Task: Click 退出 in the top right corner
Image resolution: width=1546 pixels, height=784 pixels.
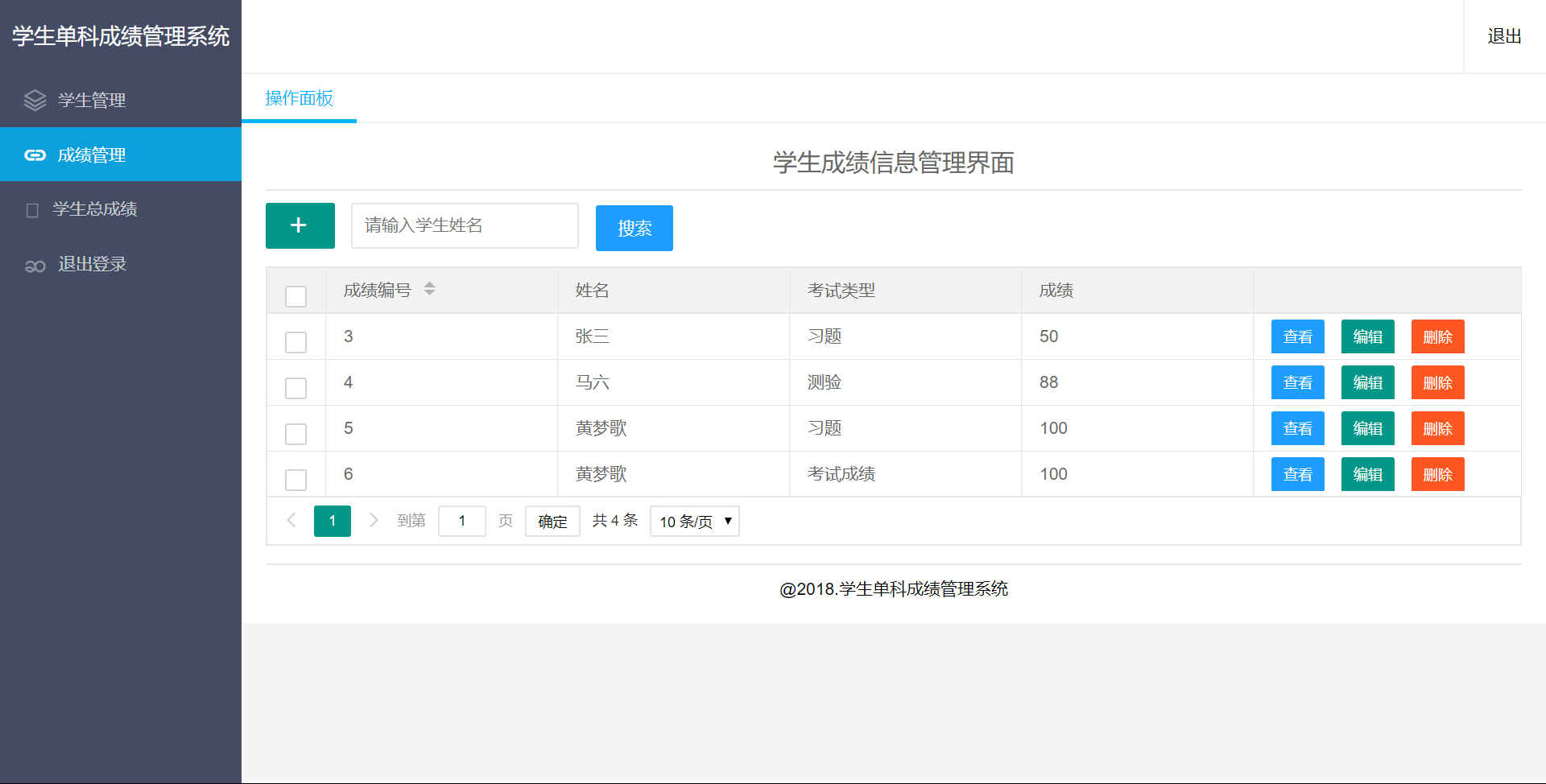Action: coord(1503,36)
